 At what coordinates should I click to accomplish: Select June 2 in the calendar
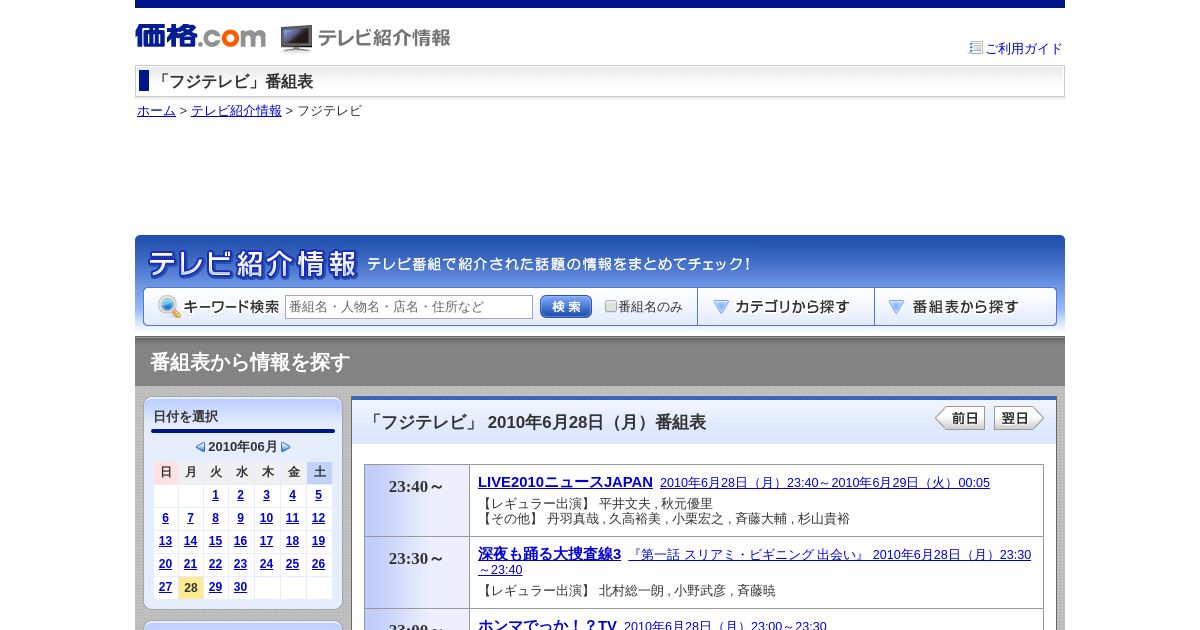241,495
